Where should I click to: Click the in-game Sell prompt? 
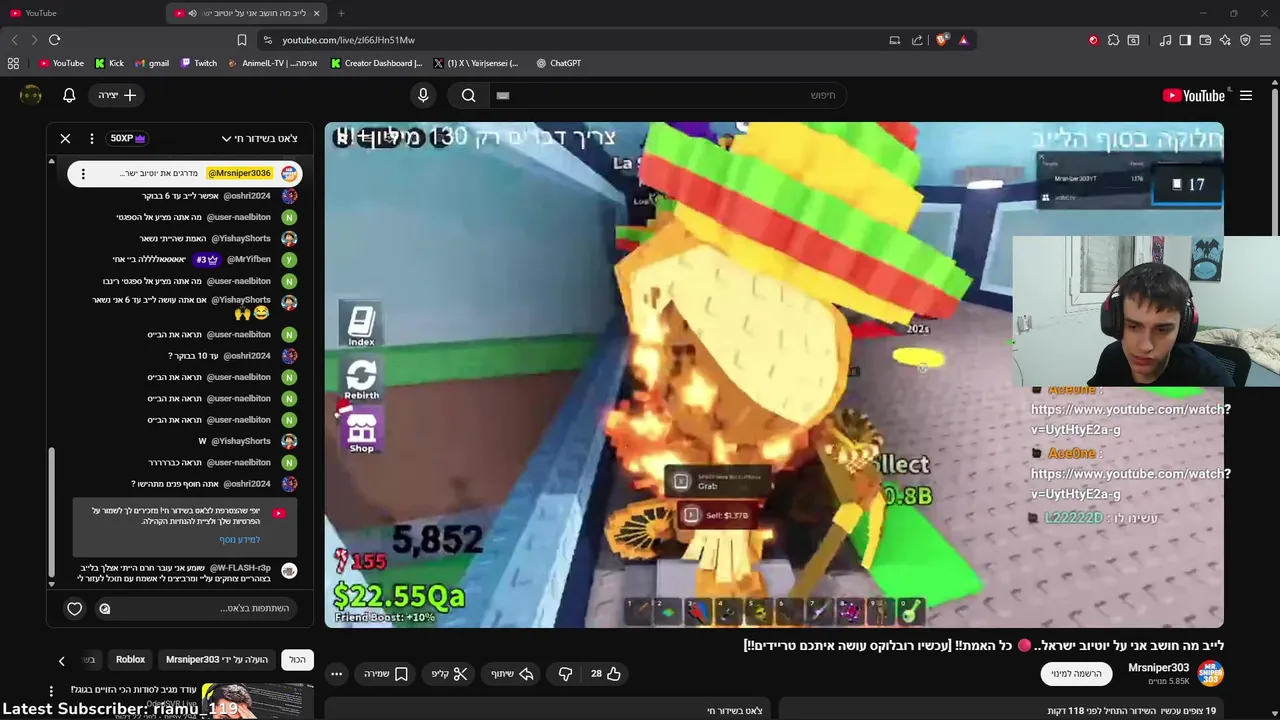(720, 515)
